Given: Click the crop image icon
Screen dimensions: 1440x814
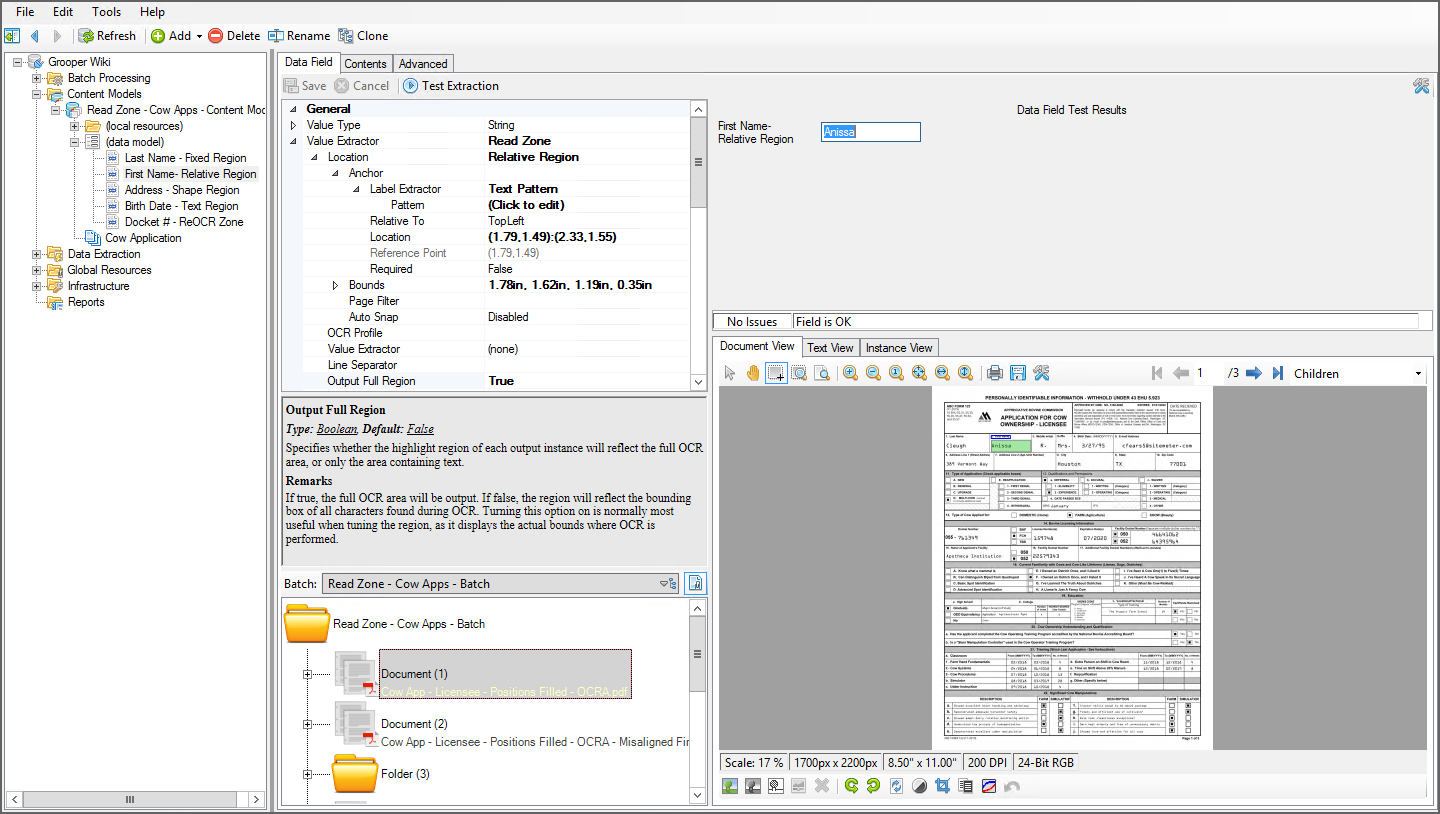Looking at the screenshot, I should coord(942,786).
